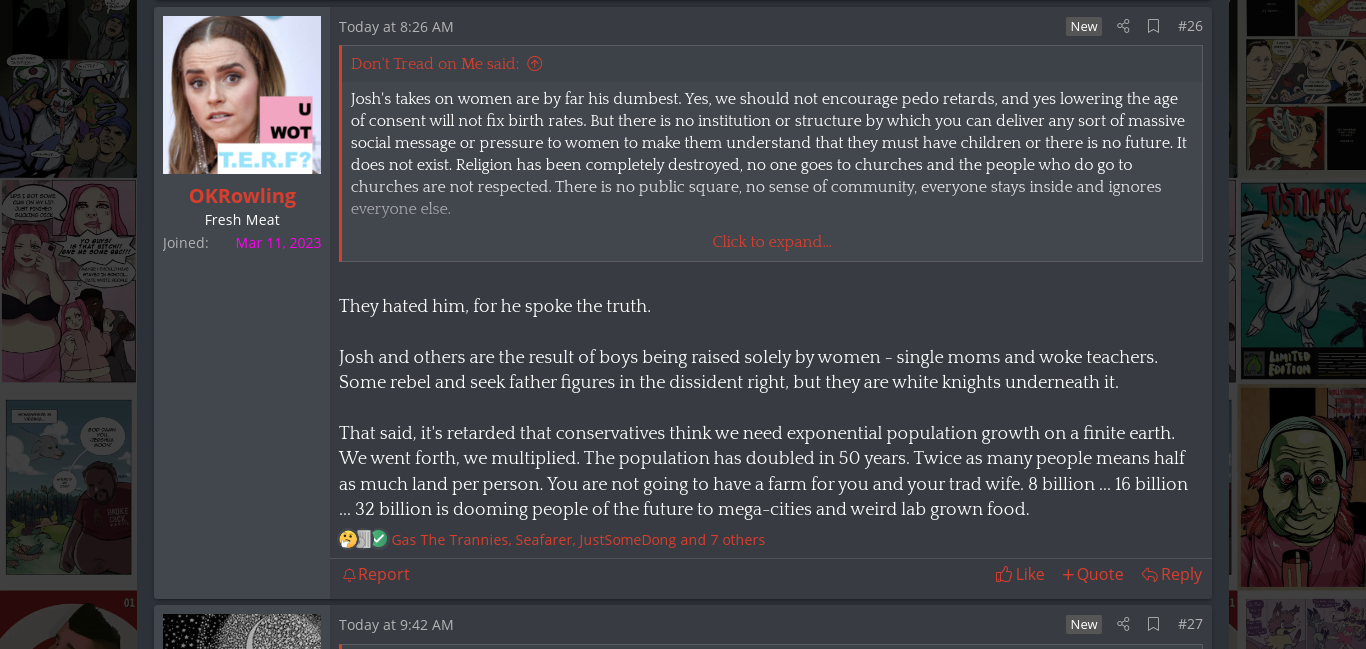This screenshot has width=1366, height=649.
Task: Bookmark post #26
Action: [x=1153, y=26]
